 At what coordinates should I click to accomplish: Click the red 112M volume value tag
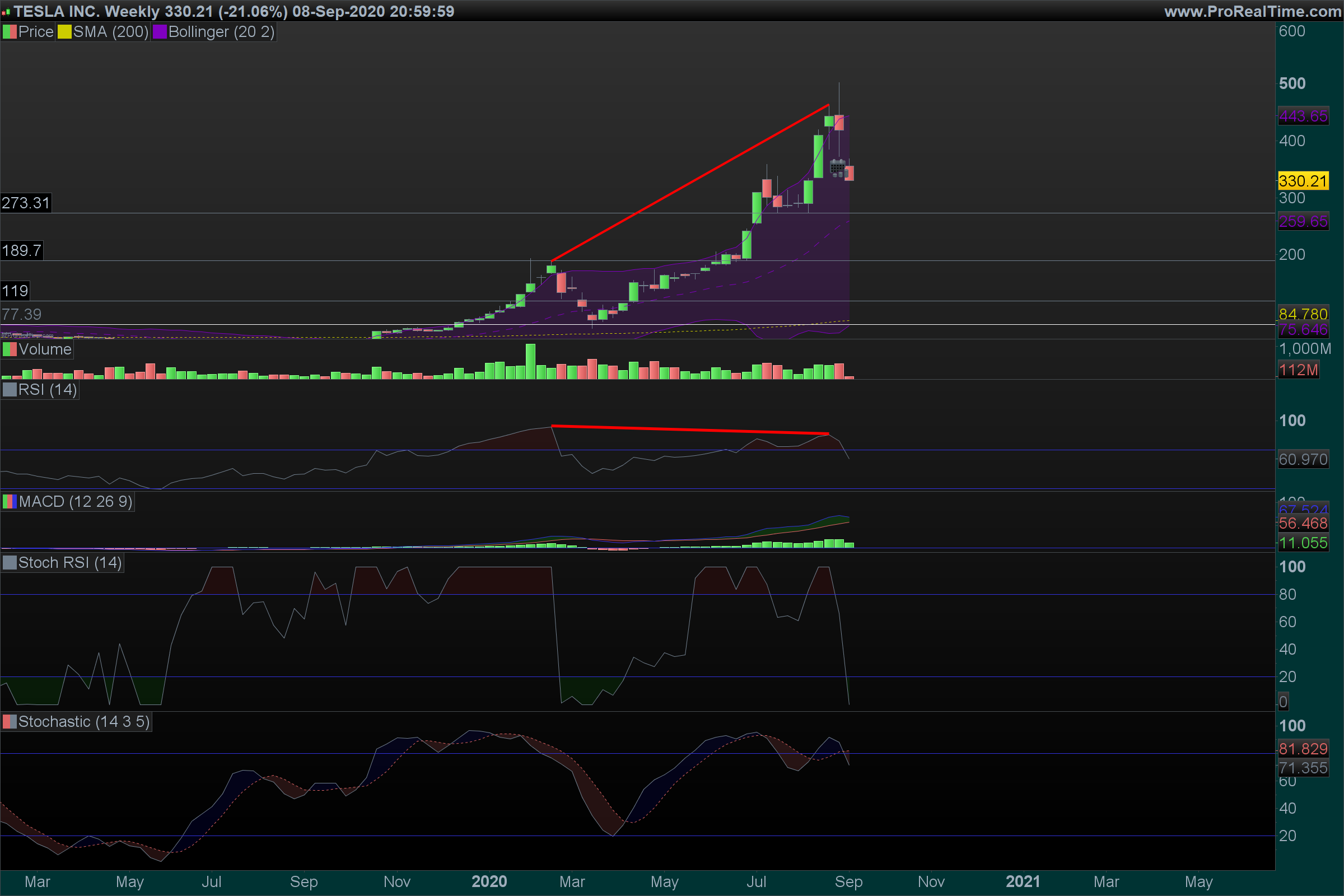point(1298,370)
